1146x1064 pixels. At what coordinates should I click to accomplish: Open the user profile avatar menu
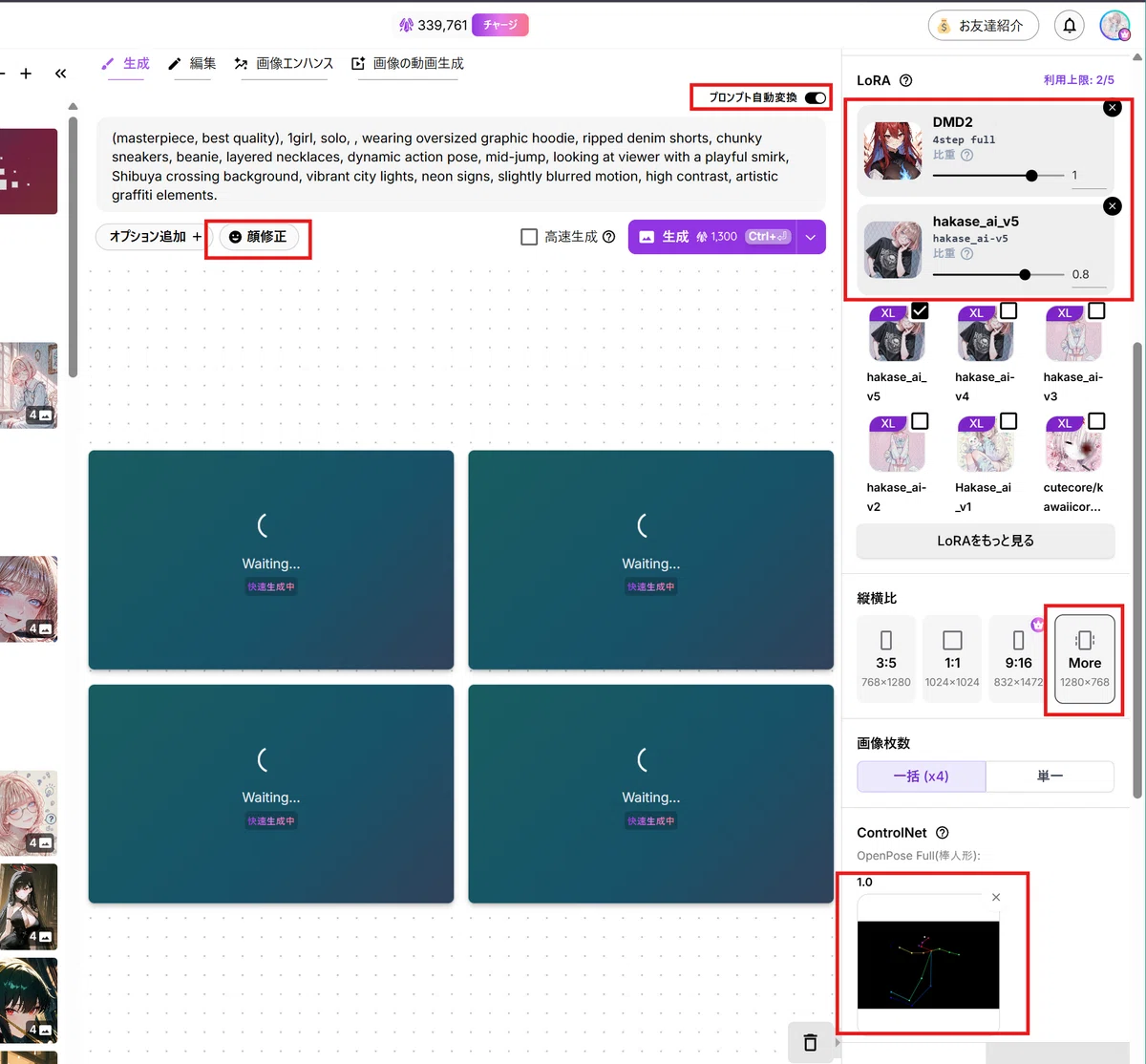pyautogui.click(x=1114, y=26)
